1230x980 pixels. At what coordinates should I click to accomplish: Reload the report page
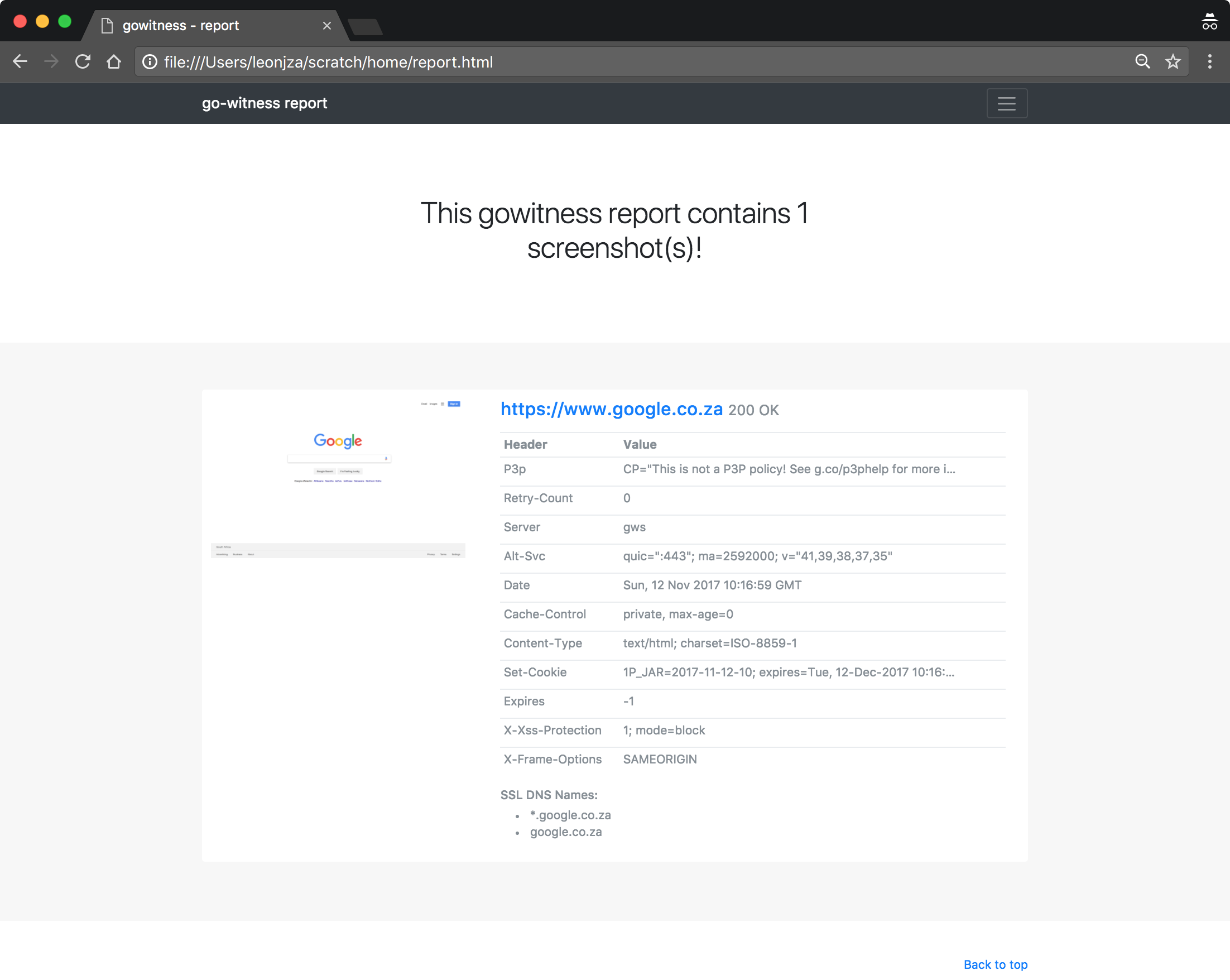coord(83,61)
